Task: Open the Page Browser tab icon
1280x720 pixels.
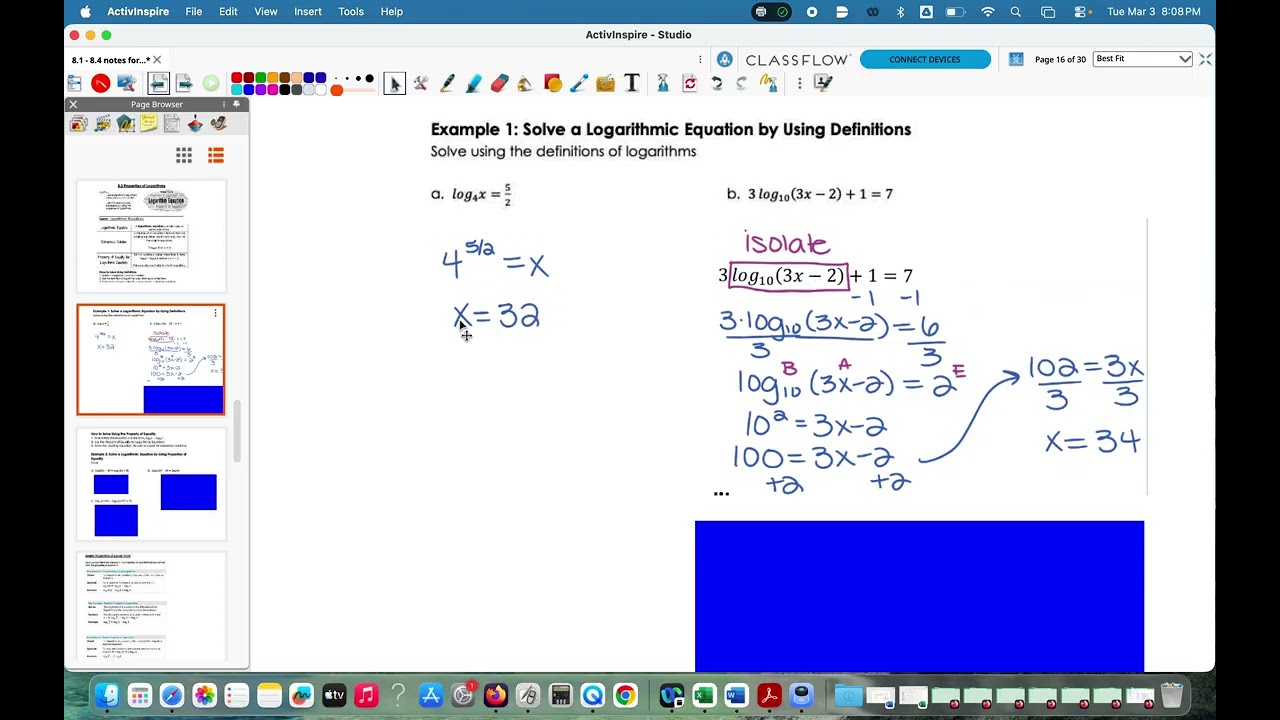Action: [79, 124]
